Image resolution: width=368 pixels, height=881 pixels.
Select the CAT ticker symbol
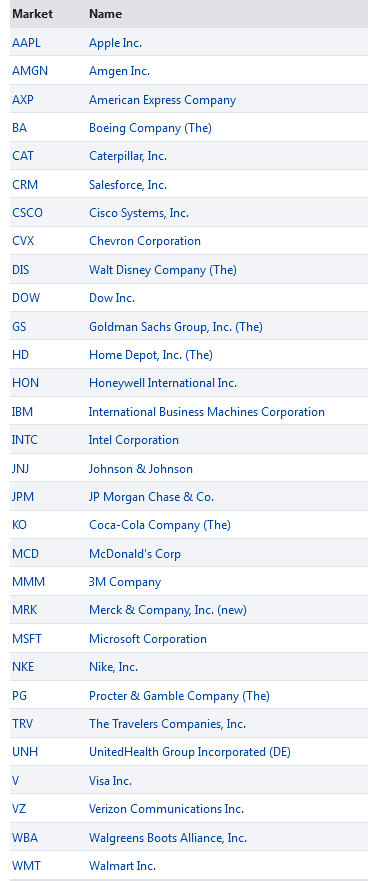click(x=22, y=156)
